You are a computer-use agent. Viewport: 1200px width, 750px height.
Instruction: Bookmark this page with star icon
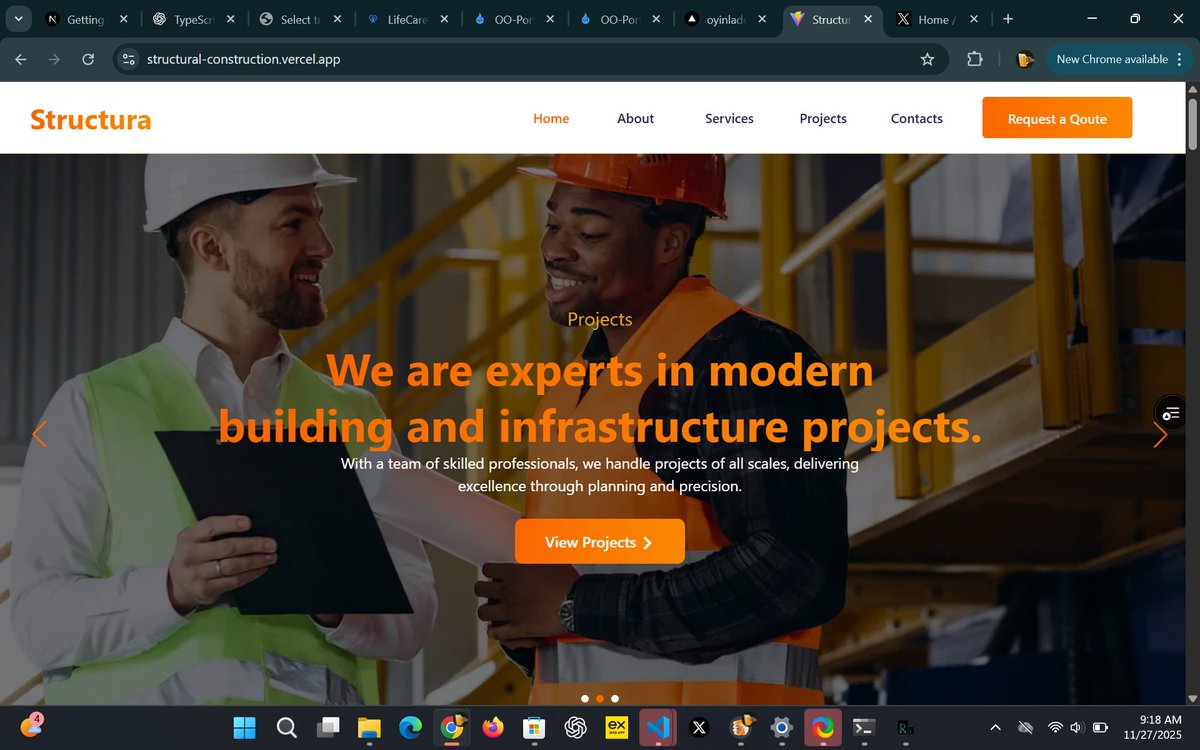(927, 59)
